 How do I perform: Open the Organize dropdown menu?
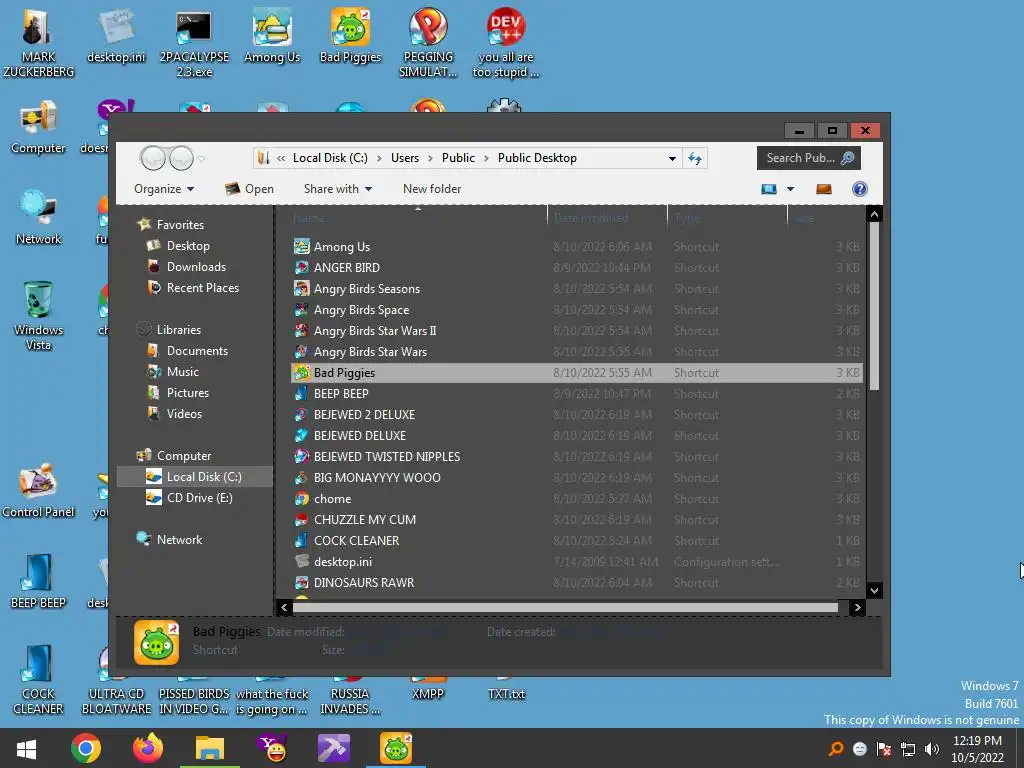[164, 189]
